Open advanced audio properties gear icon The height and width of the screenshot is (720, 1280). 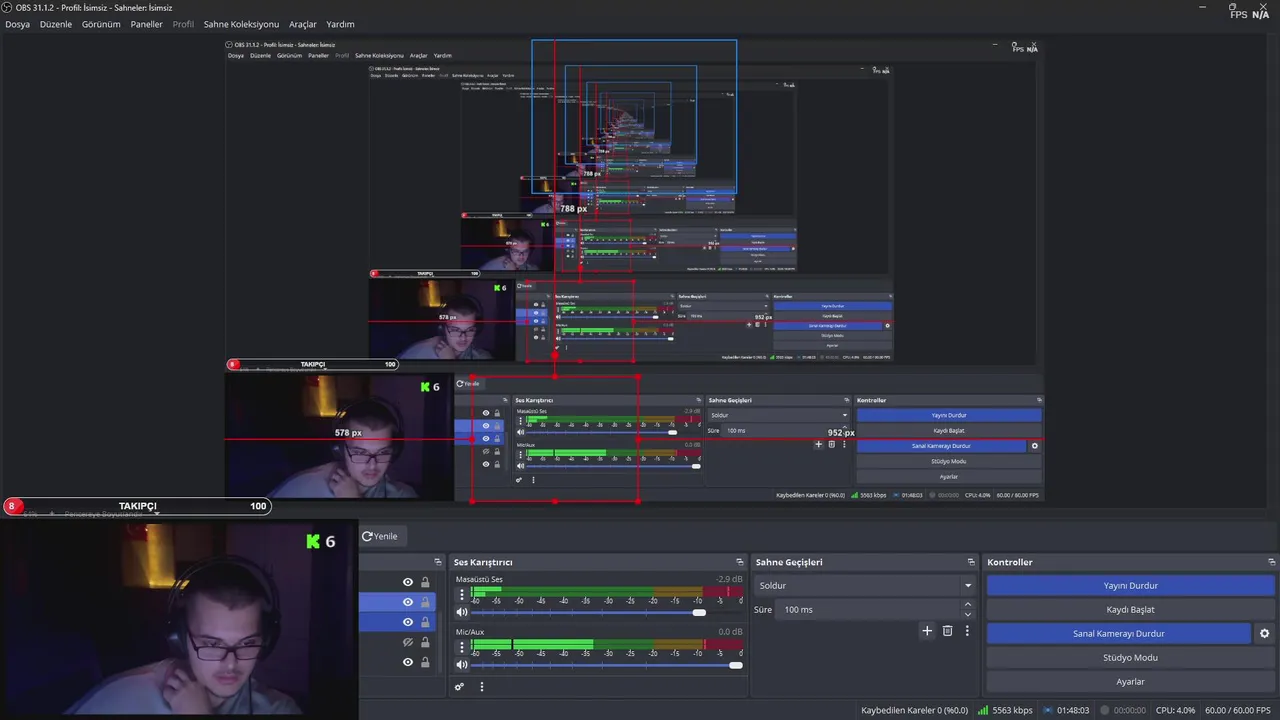[x=460, y=687]
